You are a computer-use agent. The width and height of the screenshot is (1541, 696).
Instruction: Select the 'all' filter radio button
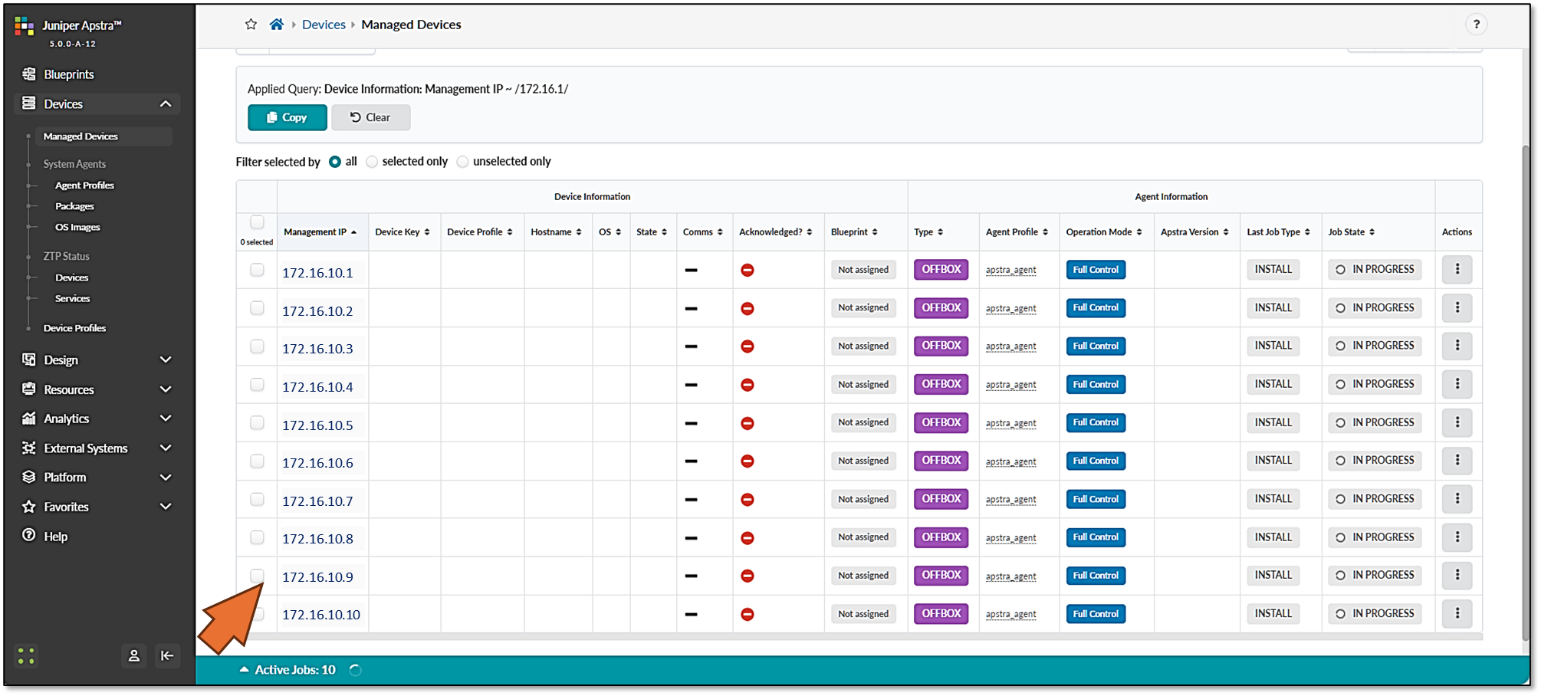(335, 162)
